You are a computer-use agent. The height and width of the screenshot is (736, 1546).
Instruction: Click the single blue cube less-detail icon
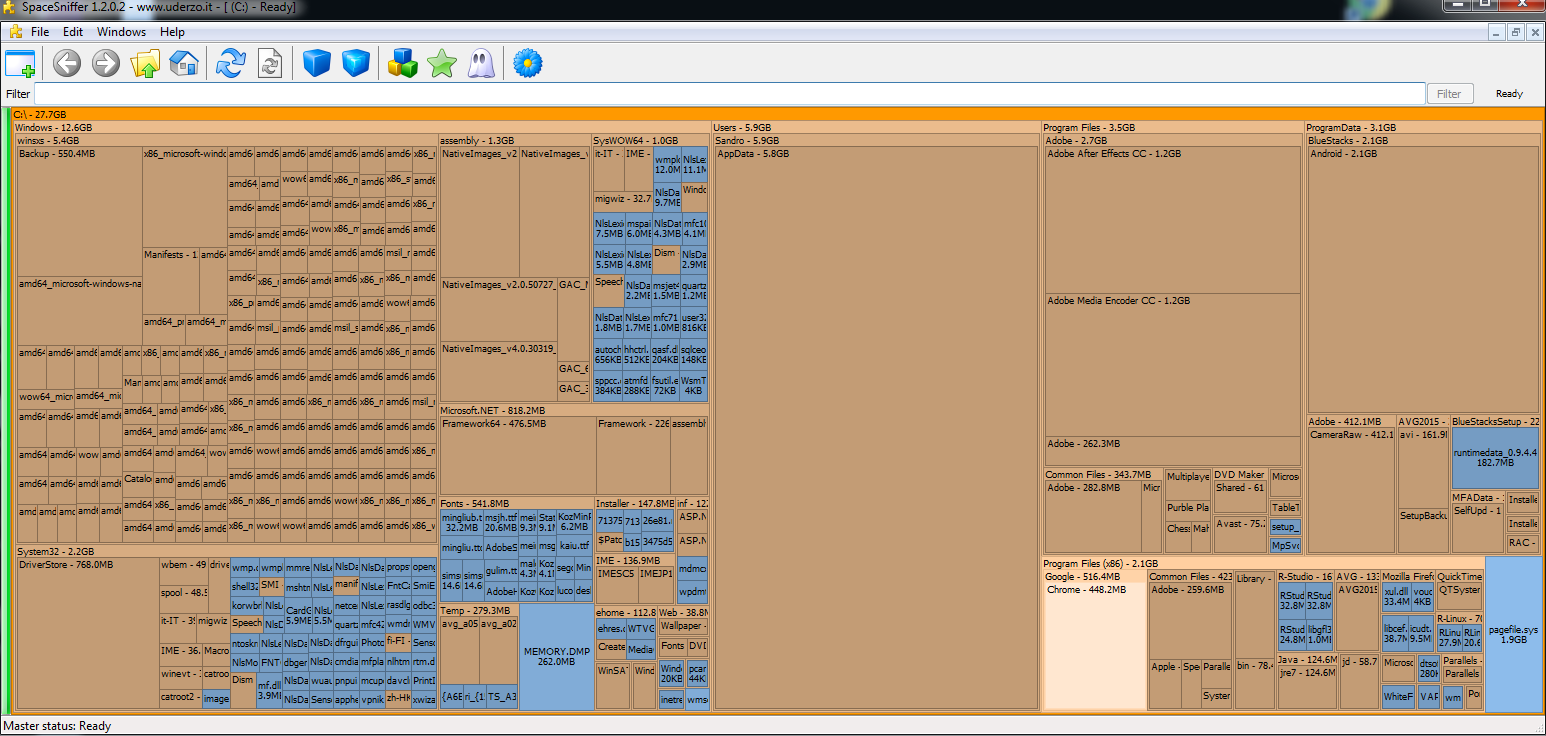317,64
